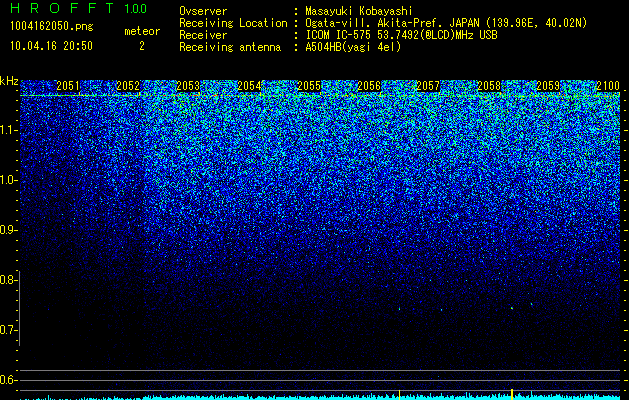The height and width of the screenshot is (400, 629).
Task: Click the HROFFT 1.0.0 title text
Action: pos(78,8)
